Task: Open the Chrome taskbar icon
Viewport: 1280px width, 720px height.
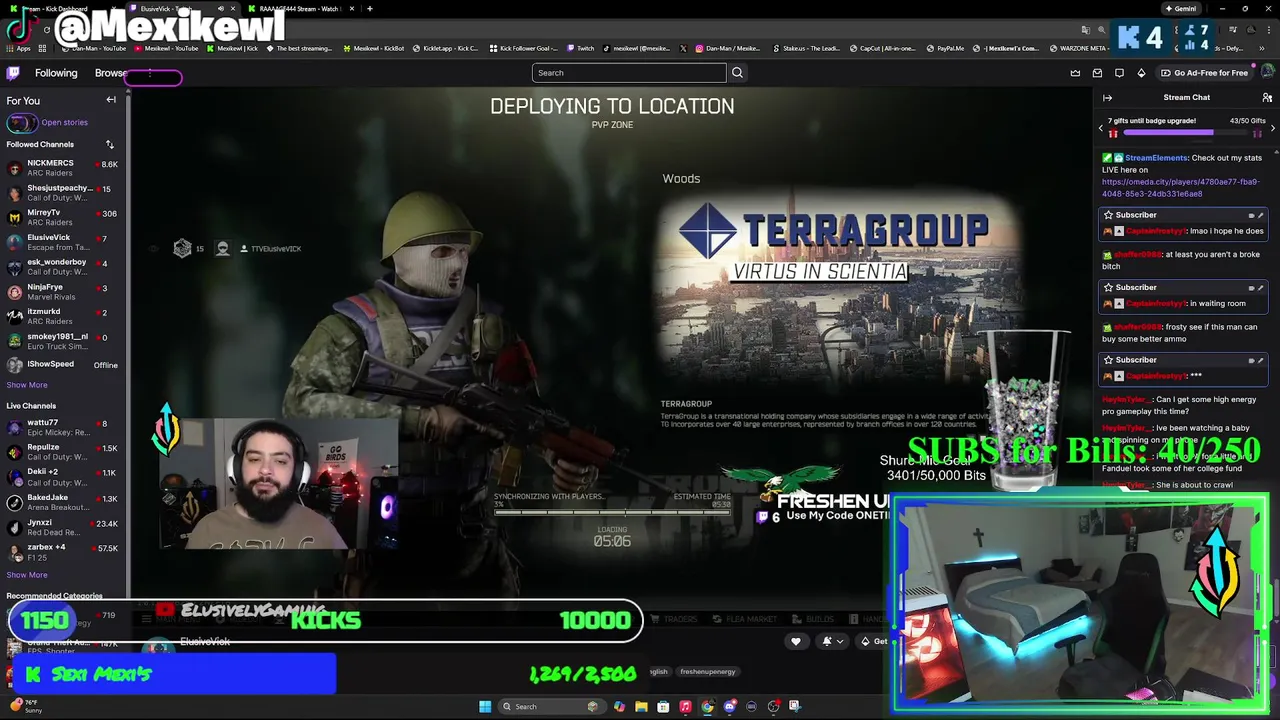Action: [707, 707]
